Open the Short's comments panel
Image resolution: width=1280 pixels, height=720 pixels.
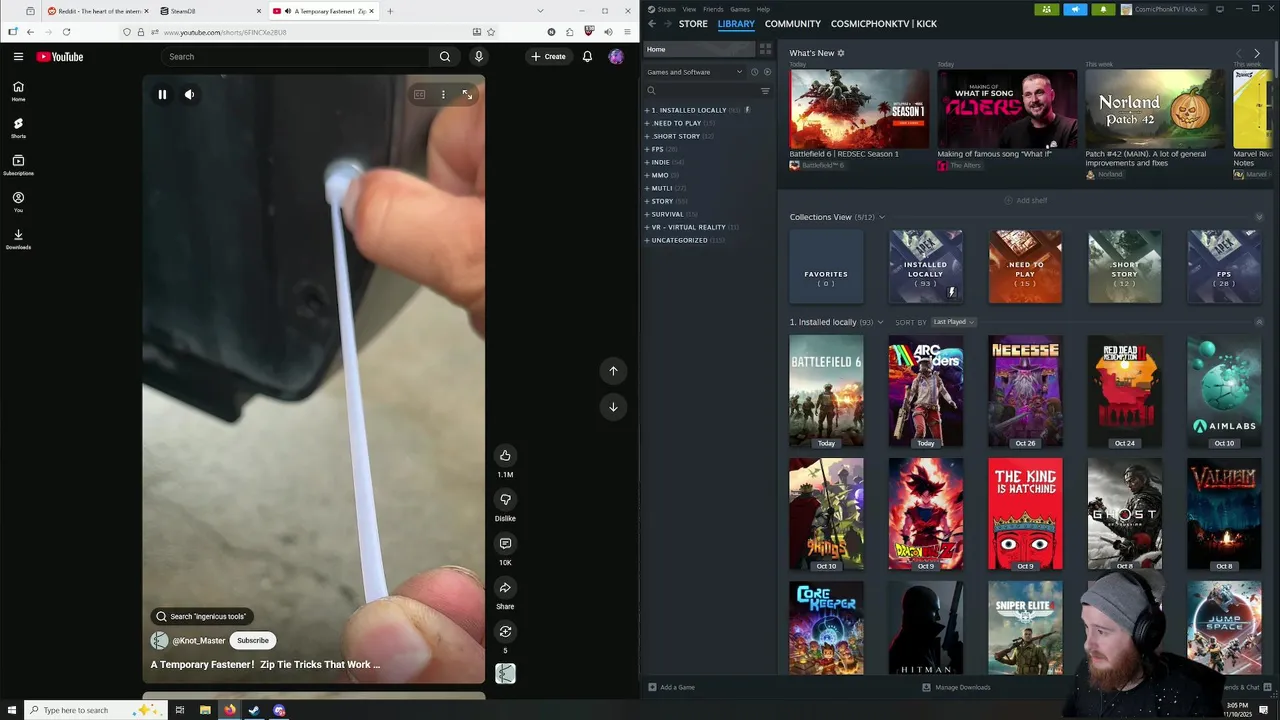pyautogui.click(x=505, y=543)
